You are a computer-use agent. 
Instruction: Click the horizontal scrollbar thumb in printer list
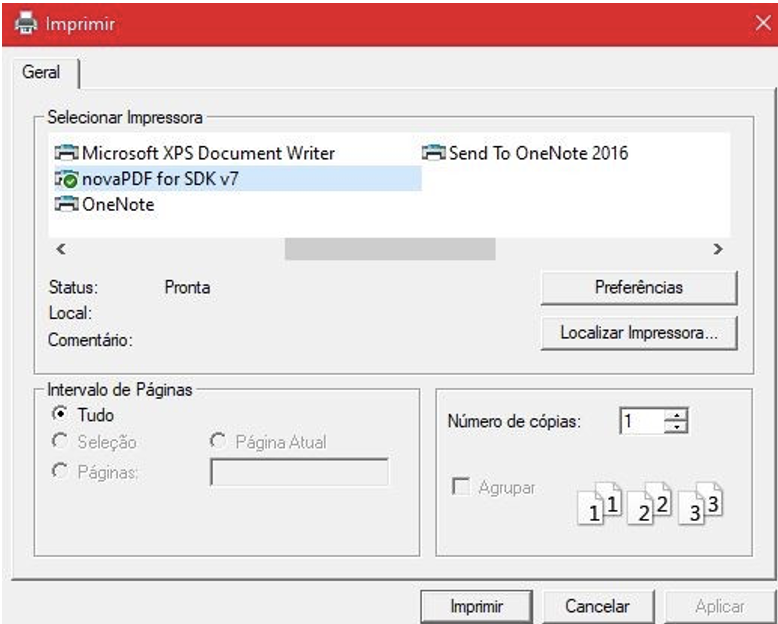click(x=389, y=249)
